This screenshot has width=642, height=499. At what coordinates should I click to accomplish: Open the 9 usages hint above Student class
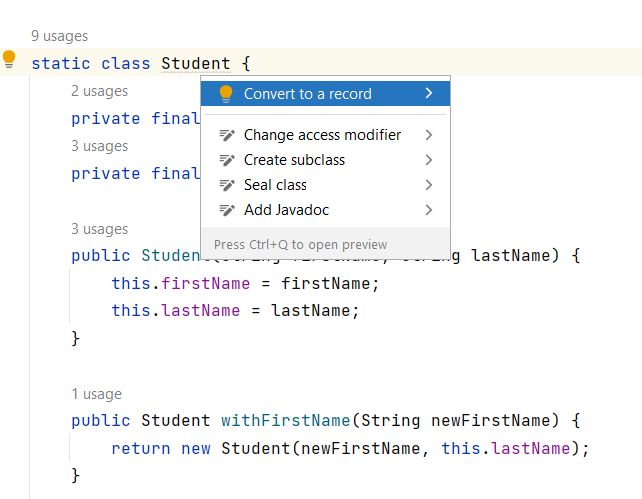pos(60,36)
